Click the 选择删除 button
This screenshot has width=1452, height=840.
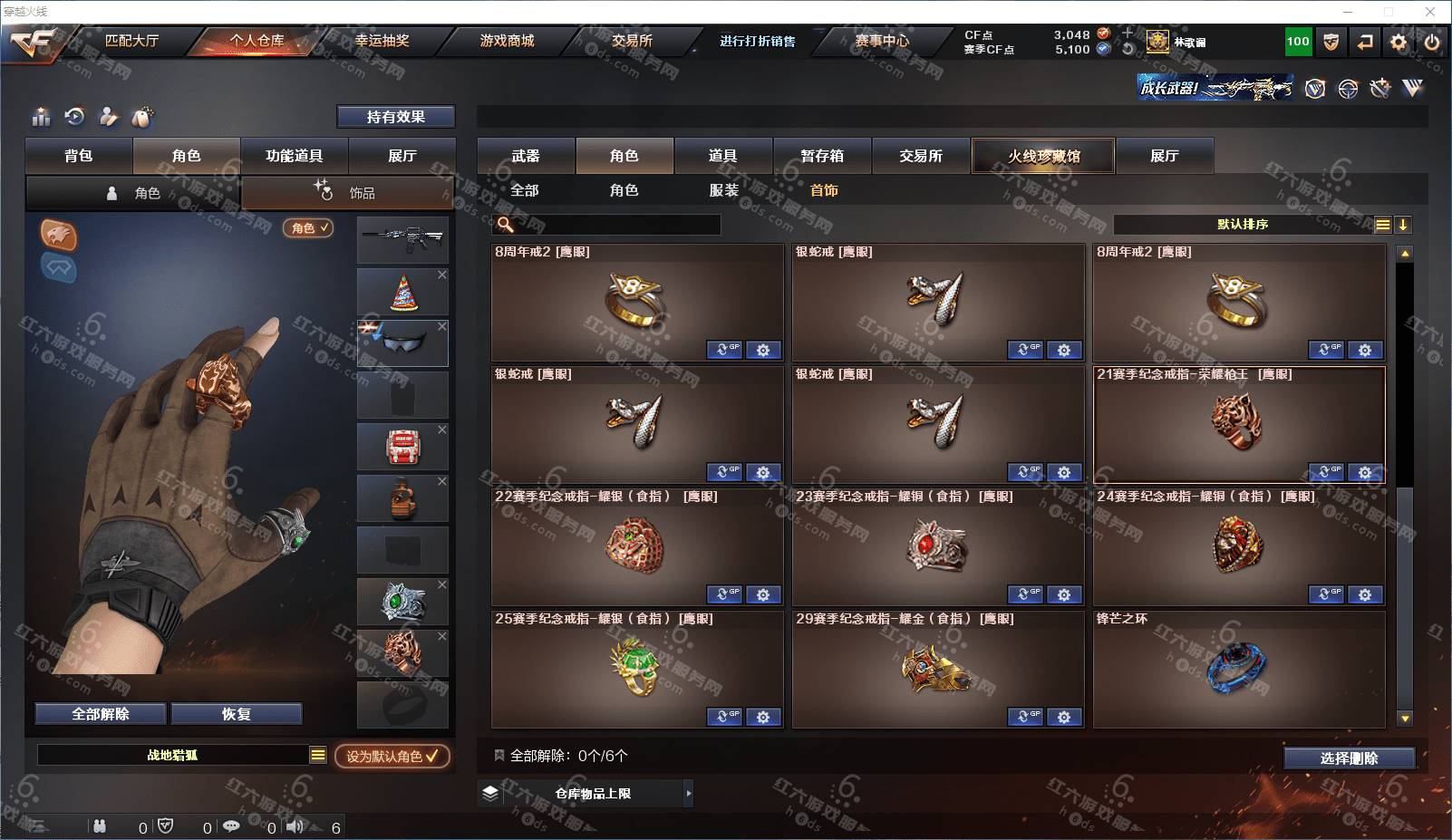coord(1350,758)
